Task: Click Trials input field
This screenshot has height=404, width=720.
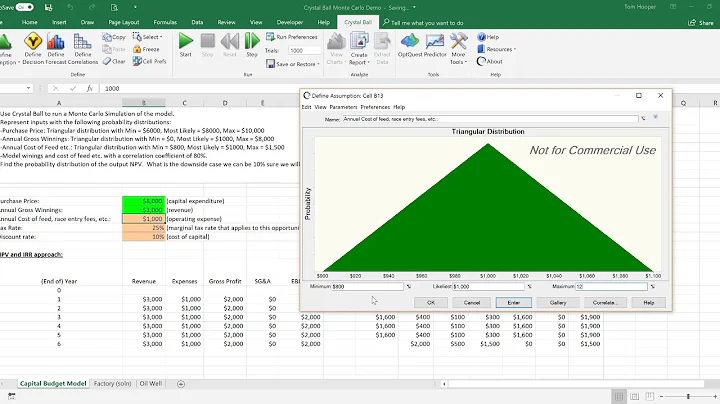Action: (304, 51)
